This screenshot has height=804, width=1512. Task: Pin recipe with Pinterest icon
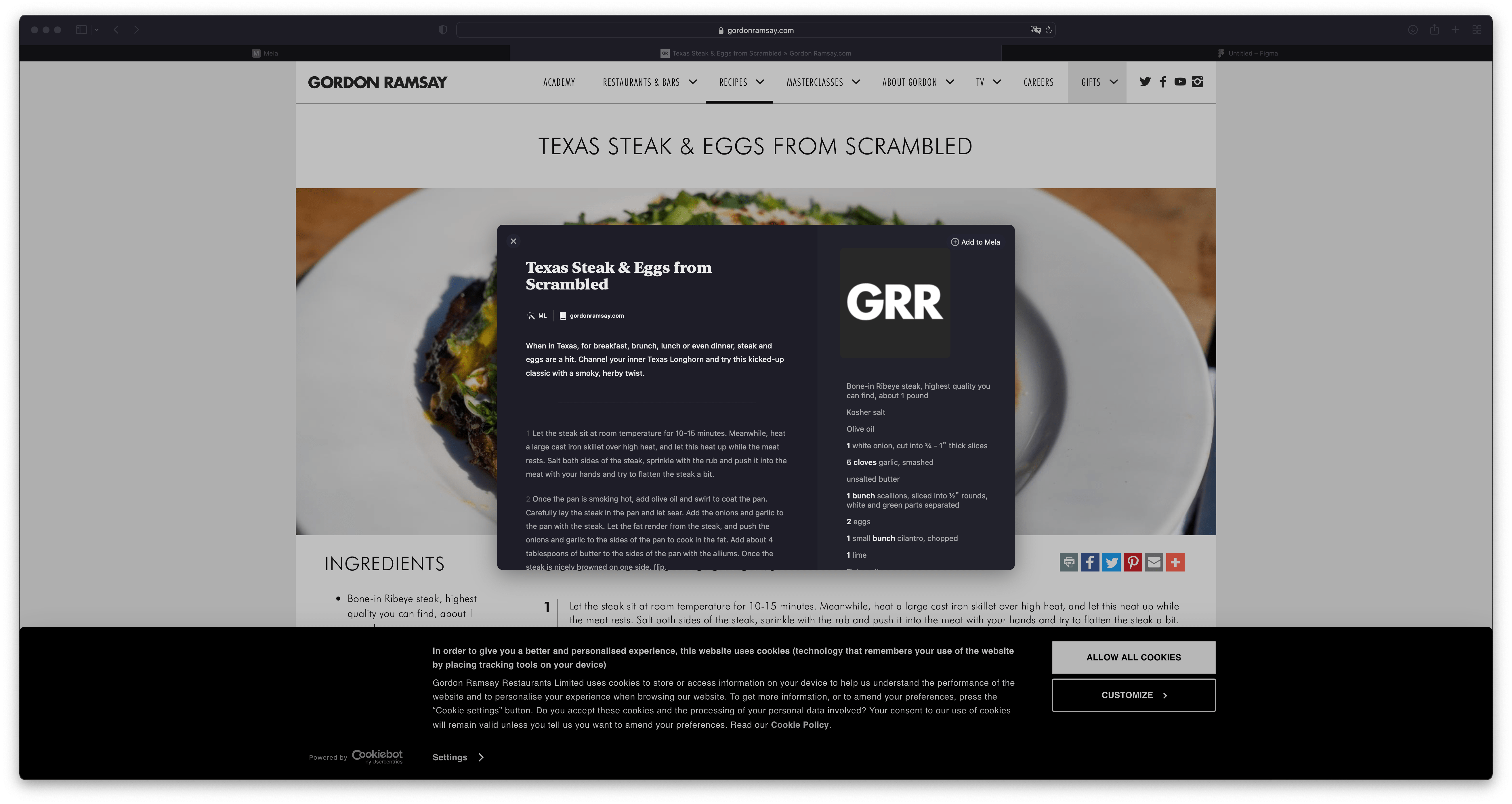click(x=1132, y=563)
